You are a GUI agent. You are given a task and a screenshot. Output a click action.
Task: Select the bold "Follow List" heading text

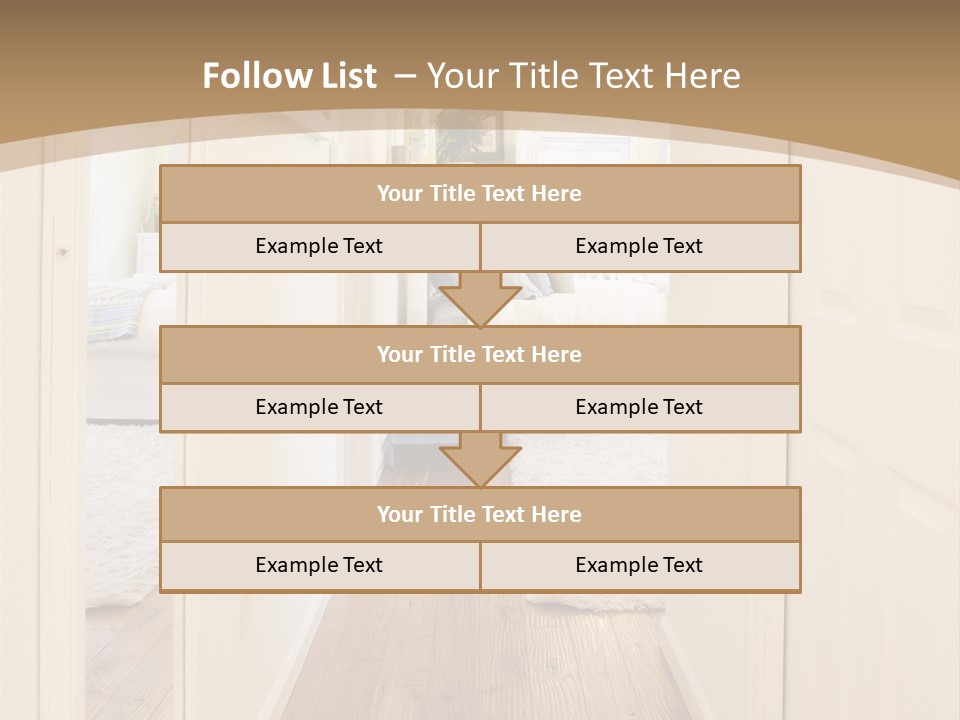point(290,76)
